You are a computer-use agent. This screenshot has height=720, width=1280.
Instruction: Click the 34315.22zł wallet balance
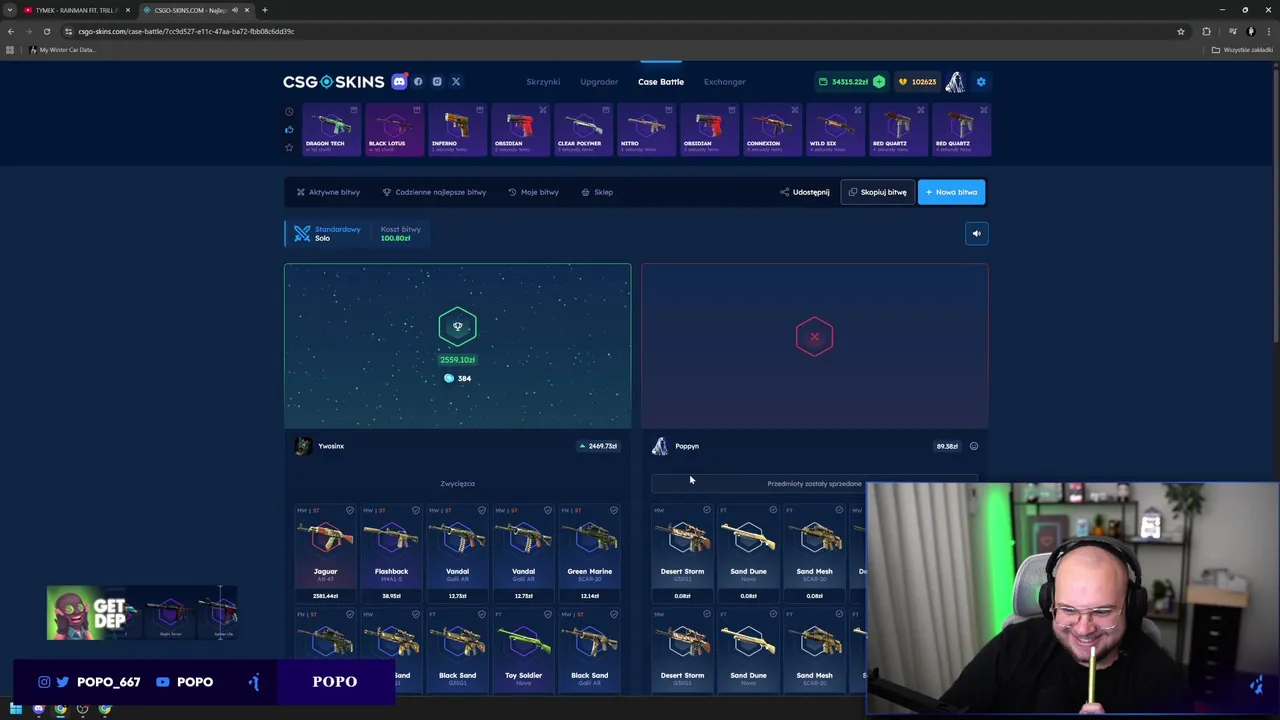coord(844,82)
